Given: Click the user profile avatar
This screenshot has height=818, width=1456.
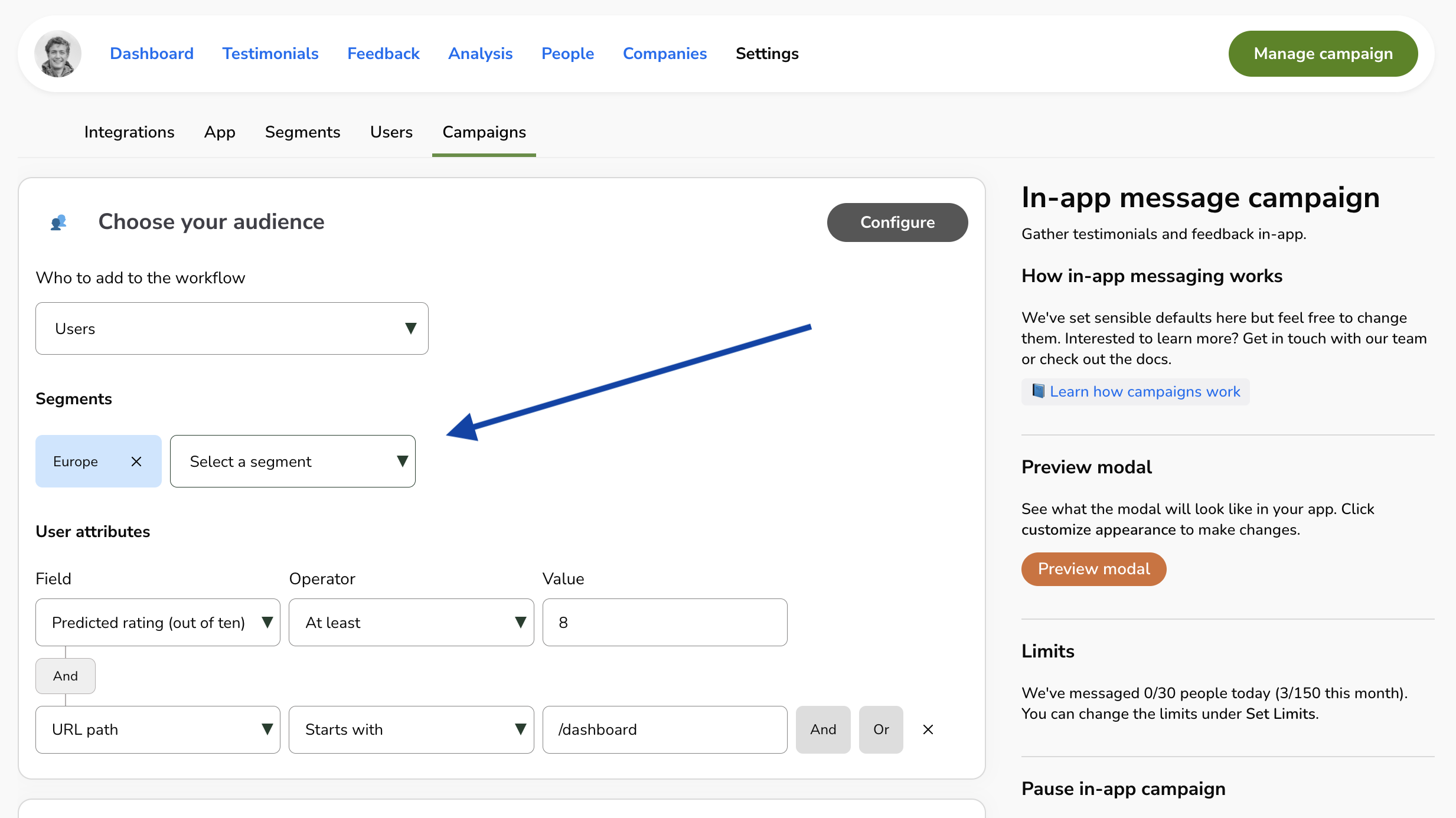Looking at the screenshot, I should point(57,54).
